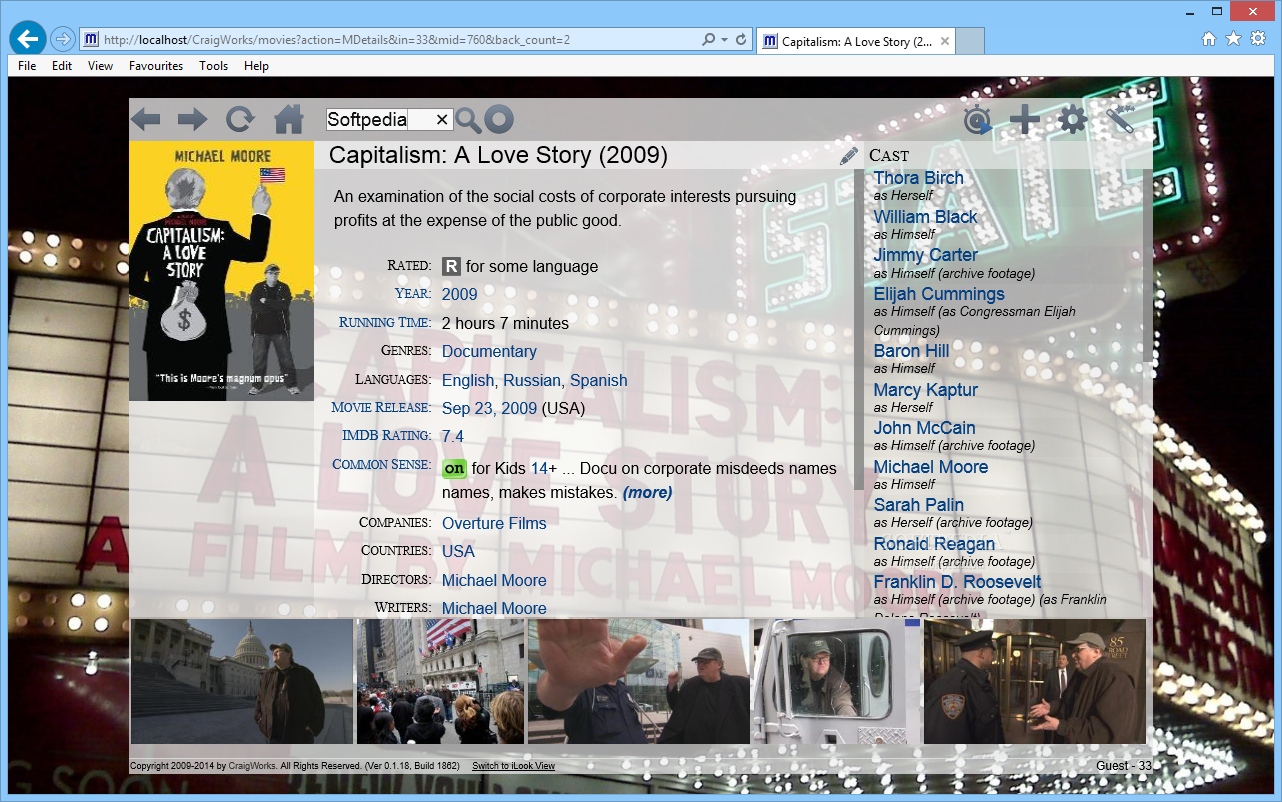
Task: Open the Tools menu
Action: coord(213,66)
